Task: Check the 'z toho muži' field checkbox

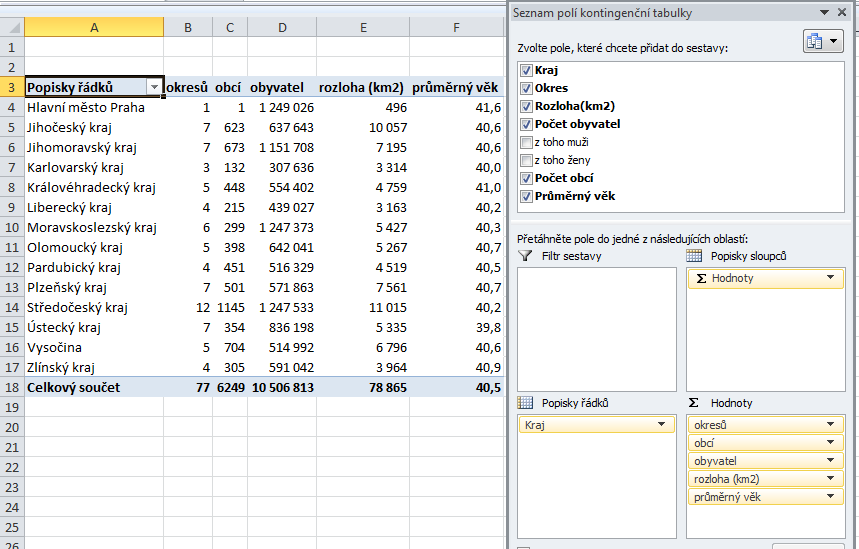Action: pos(526,142)
